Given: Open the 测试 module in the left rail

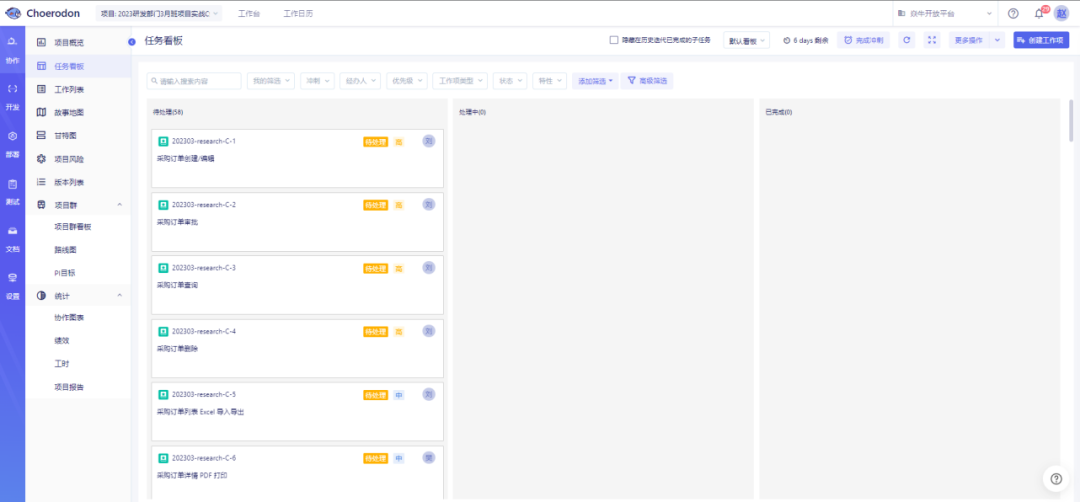Looking at the screenshot, I should pyautogui.click(x=12, y=192).
